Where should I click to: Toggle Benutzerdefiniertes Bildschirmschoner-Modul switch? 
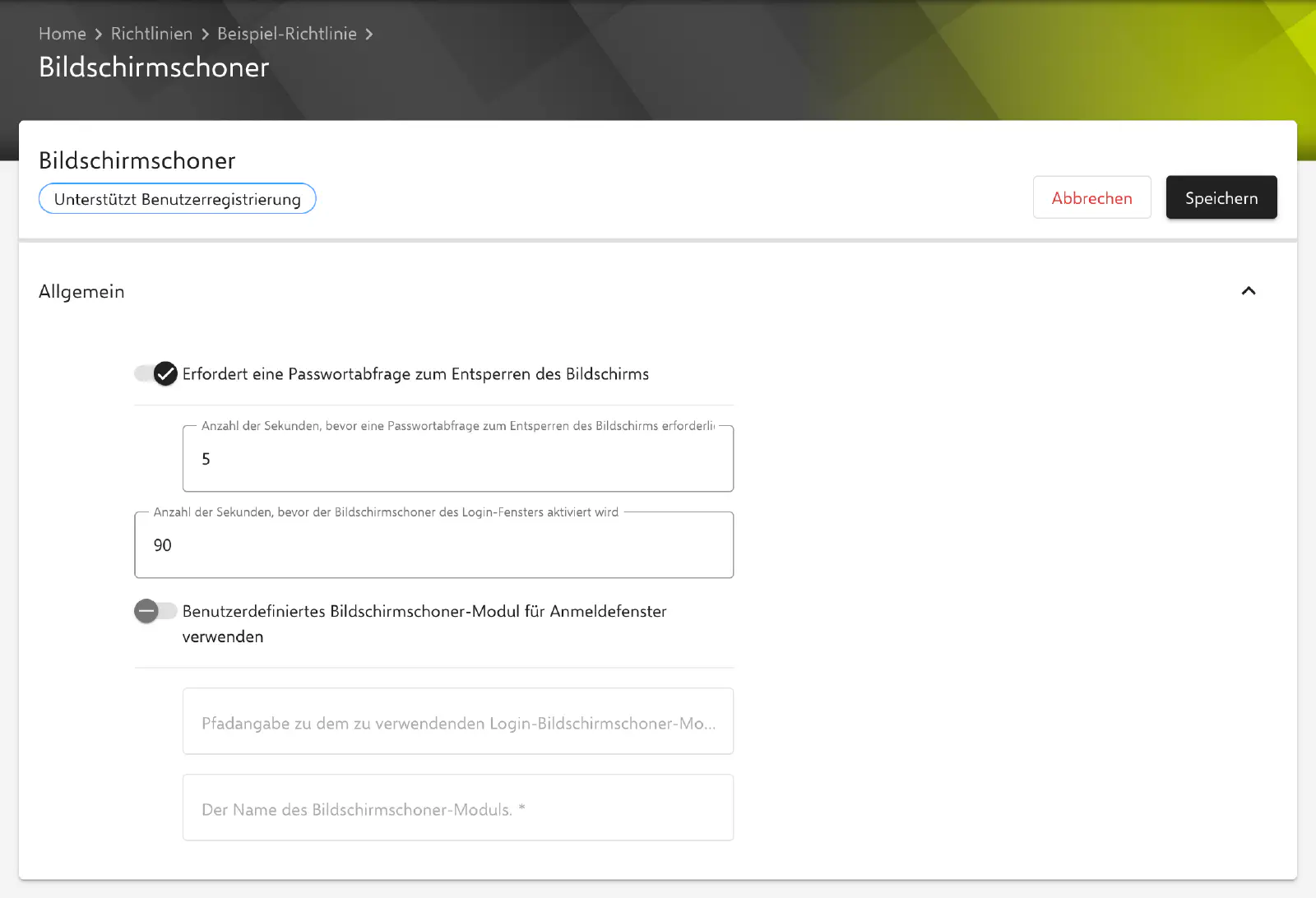(x=156, y=611)
